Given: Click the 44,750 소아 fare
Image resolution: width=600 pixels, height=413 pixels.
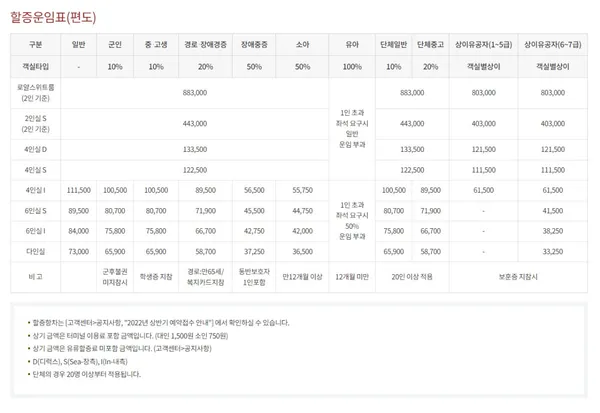Looking at the screenshot, I should (x=302, y=211).
